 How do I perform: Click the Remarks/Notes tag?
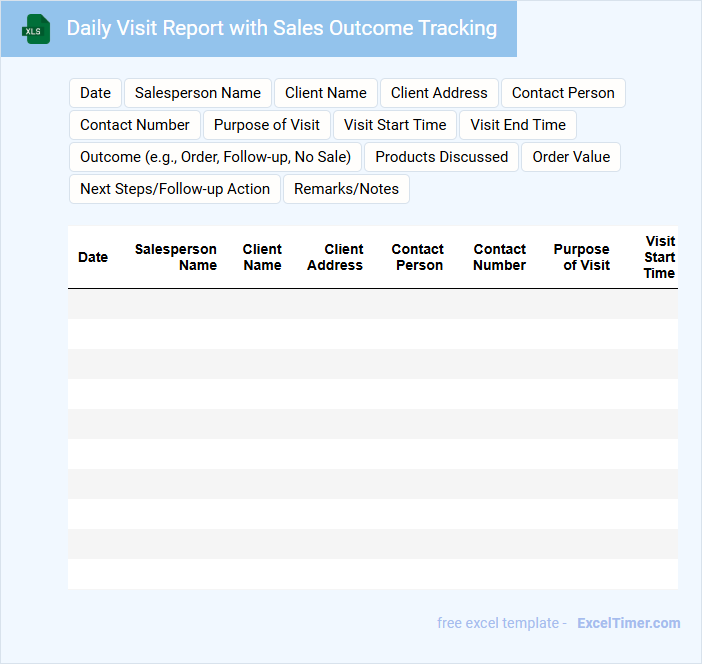click(347, 189)
